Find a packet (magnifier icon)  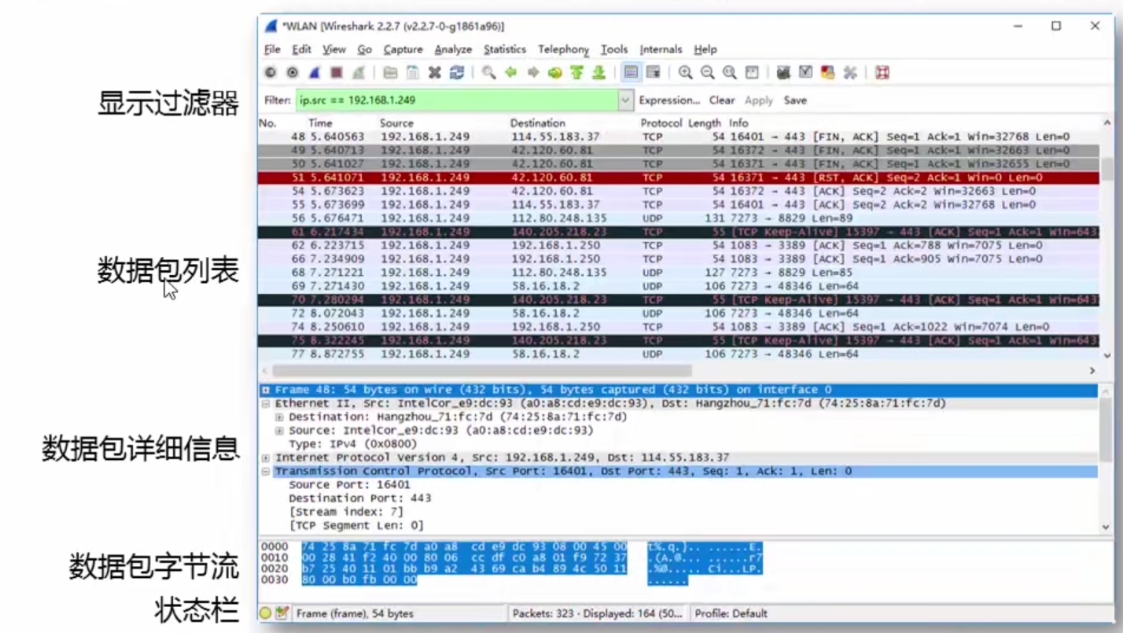[x=488, y=72]
